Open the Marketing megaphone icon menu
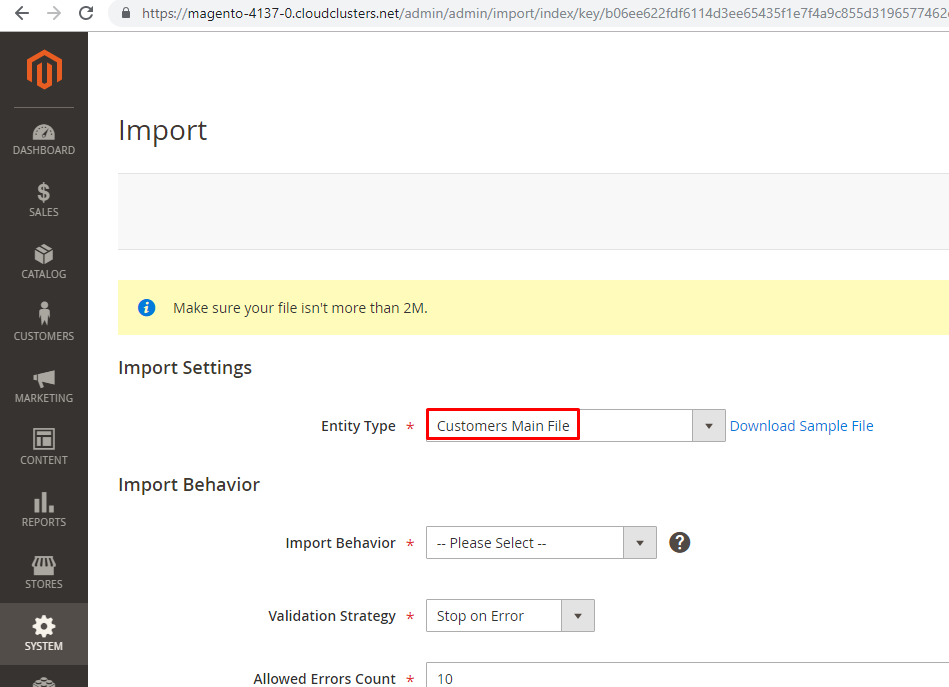This screenshot has height=687, width=949. 44,386
